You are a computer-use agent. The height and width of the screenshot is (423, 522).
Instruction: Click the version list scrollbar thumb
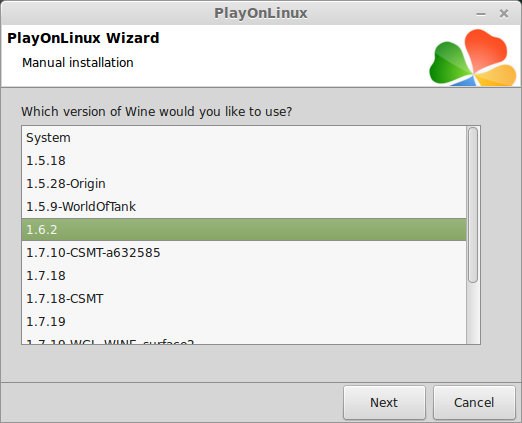(x=473, y=205)
